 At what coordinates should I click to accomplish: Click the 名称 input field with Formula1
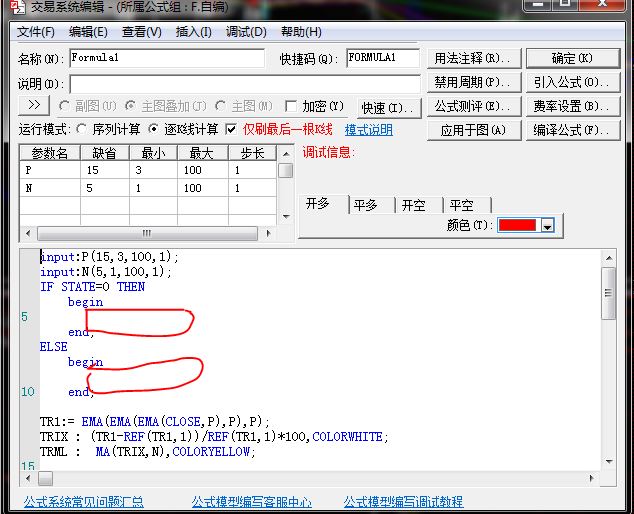tap(167, 58)
